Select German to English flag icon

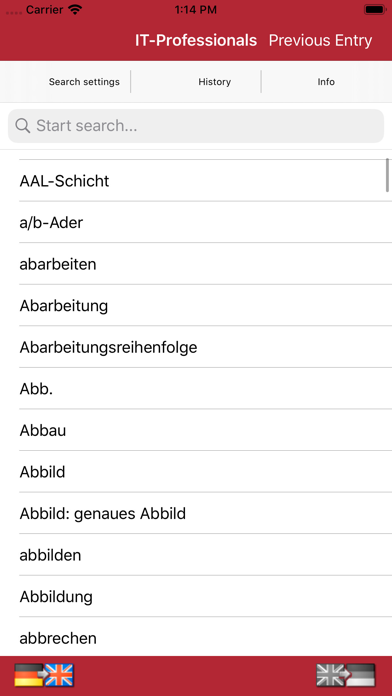(44, 675)
